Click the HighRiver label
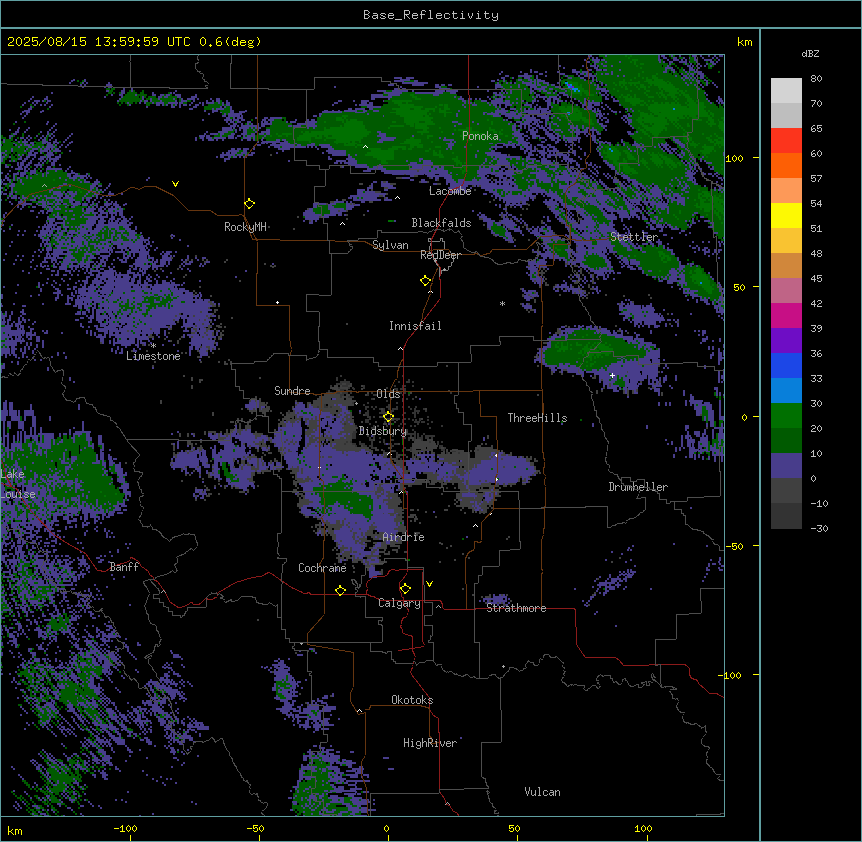862x842 pixels. coord(430,743)
